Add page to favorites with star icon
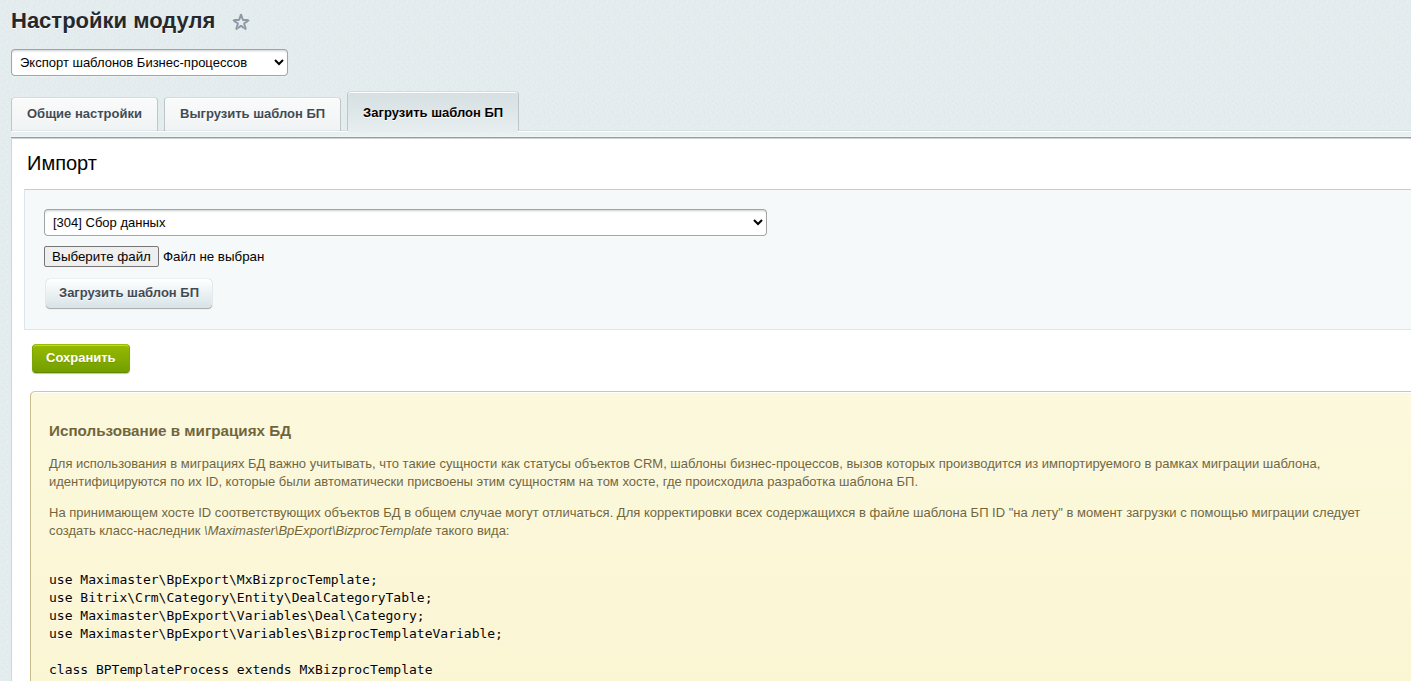 241,22
